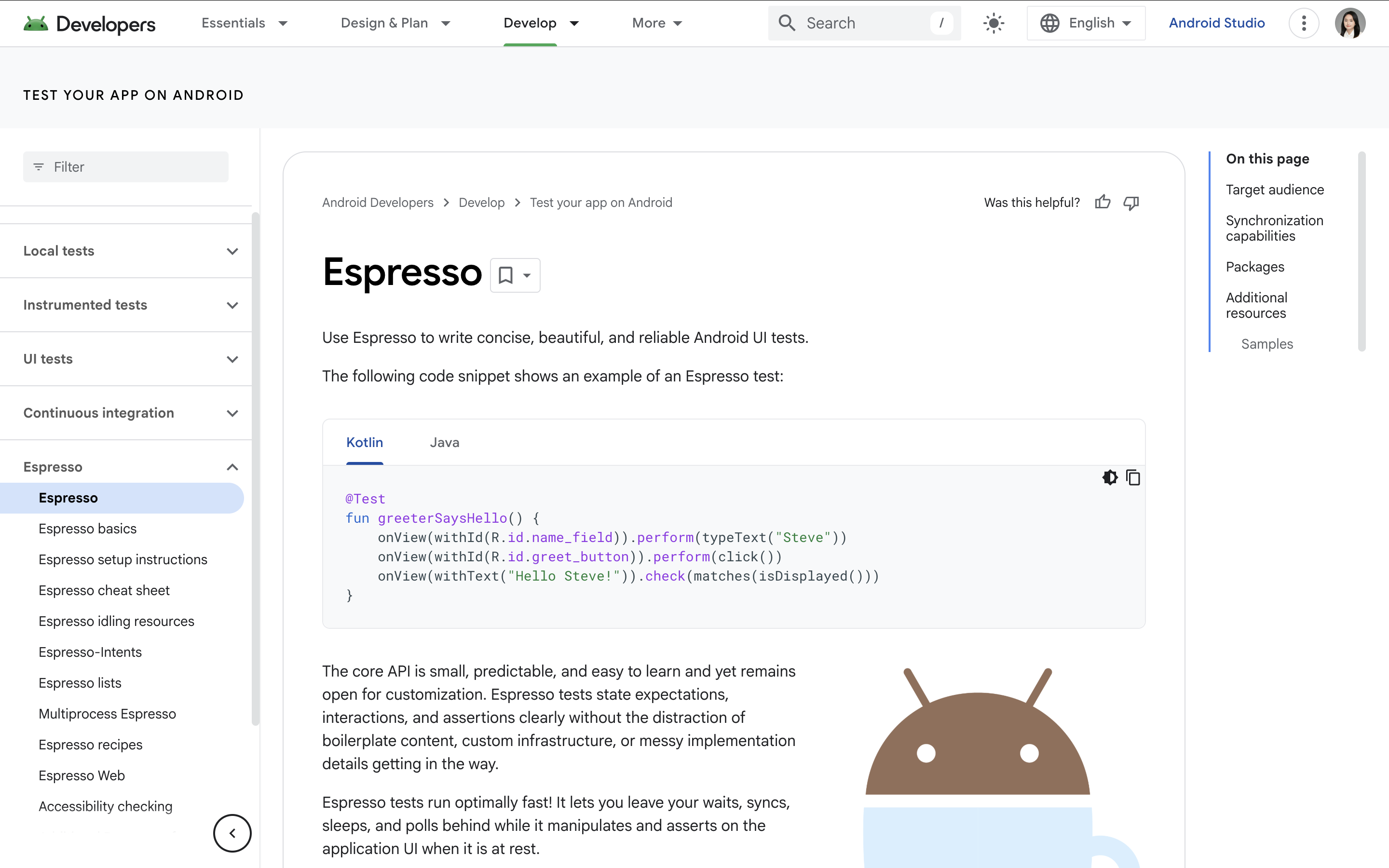Expand the Local tests section
Viewport: 1389px width, 868px height.
point(232,251)
